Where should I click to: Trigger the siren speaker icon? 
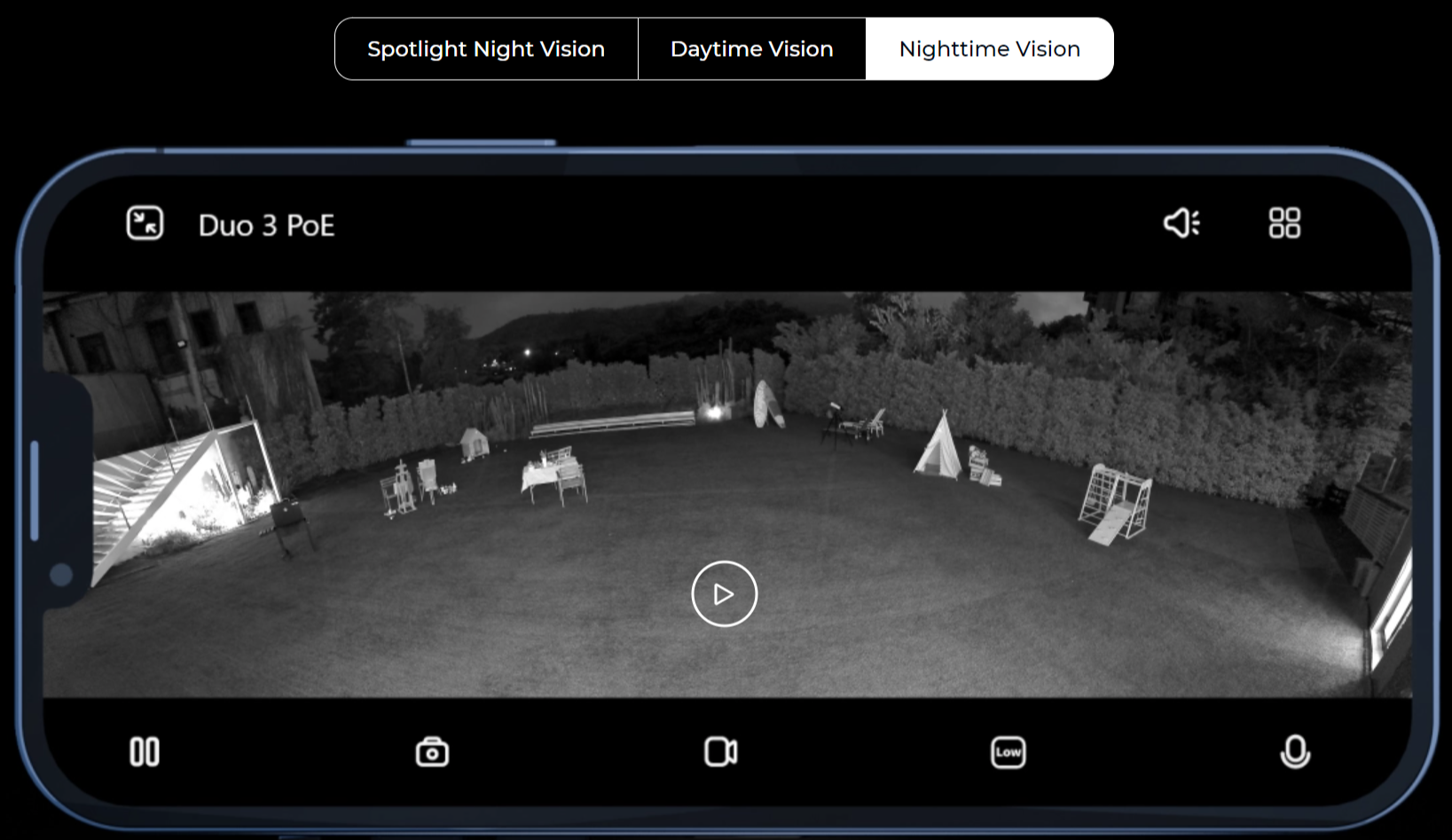(x=1181, y=224)
